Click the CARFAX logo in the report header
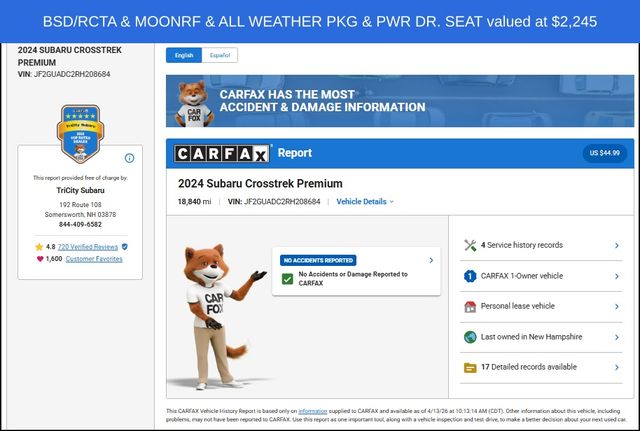 click(x=222, y=153)
